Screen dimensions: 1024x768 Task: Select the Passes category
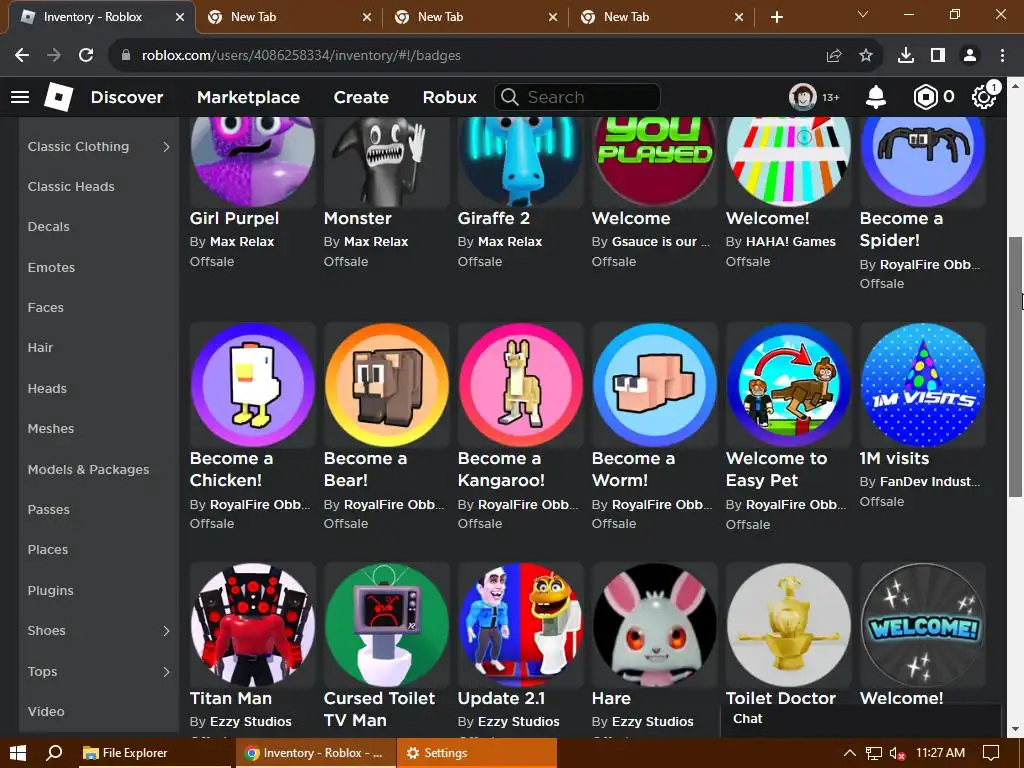(48, 509)
